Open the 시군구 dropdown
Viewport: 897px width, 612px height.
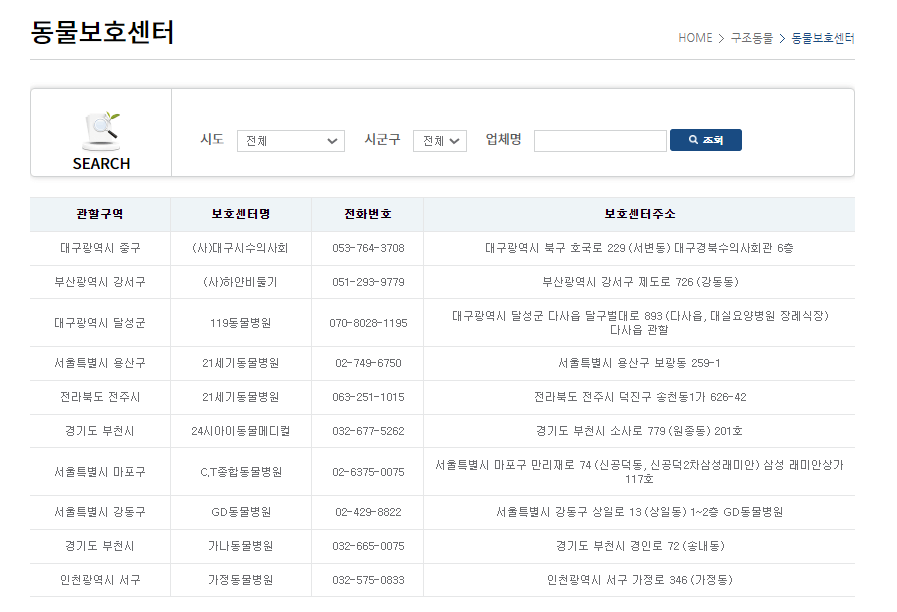440,140
